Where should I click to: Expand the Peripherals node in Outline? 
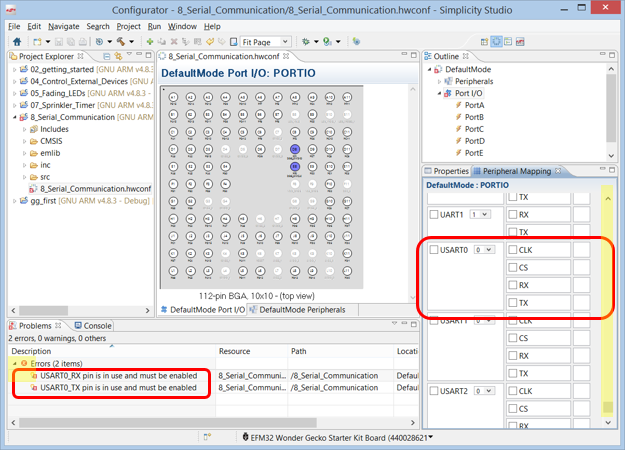click(x=439, y=81)
